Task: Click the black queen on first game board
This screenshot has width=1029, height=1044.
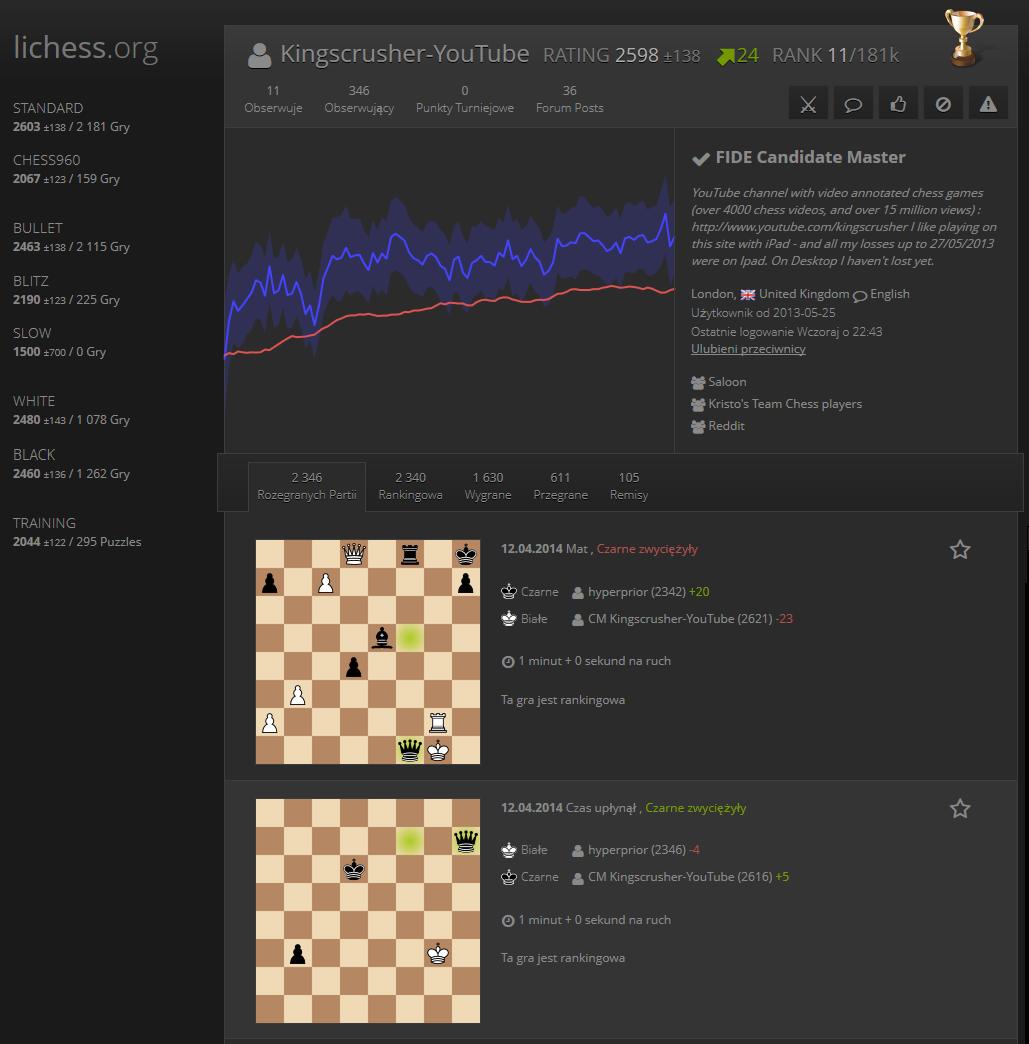Action: [x=410, y=750]
